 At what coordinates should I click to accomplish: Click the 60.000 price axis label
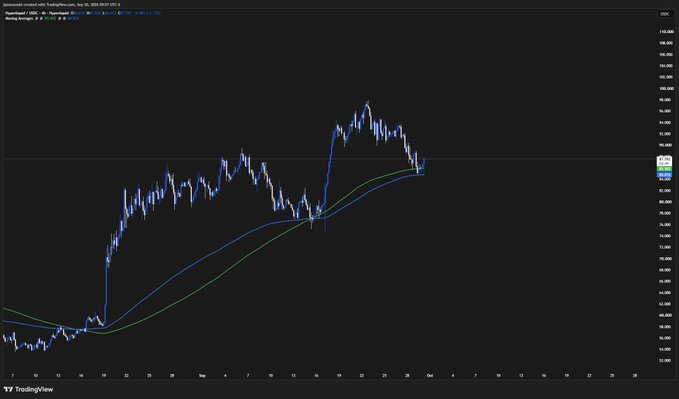tap(666, 315)
